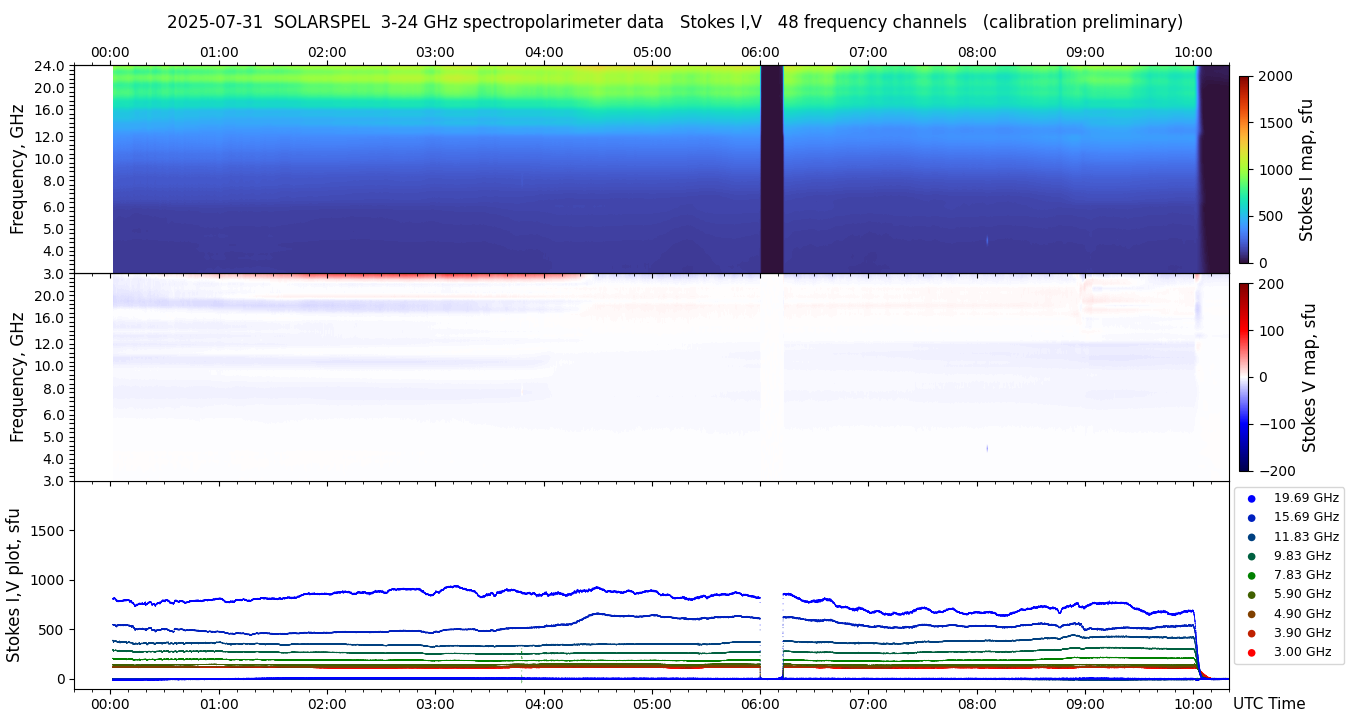Click the 3.00 GHz red legend dot
Image resolution: width=1350 pixels, height=725 pixels.
point(1251,652)
